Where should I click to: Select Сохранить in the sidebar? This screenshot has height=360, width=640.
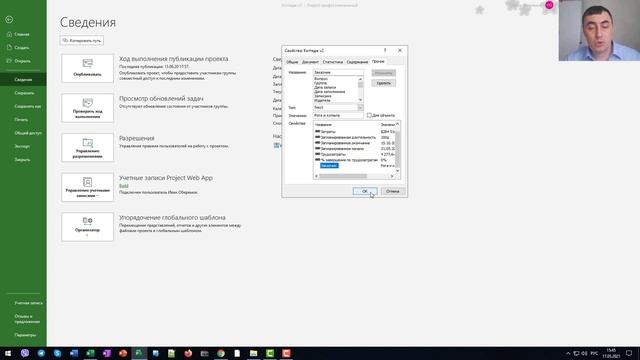pyautogui.click(x=24, y=93)
